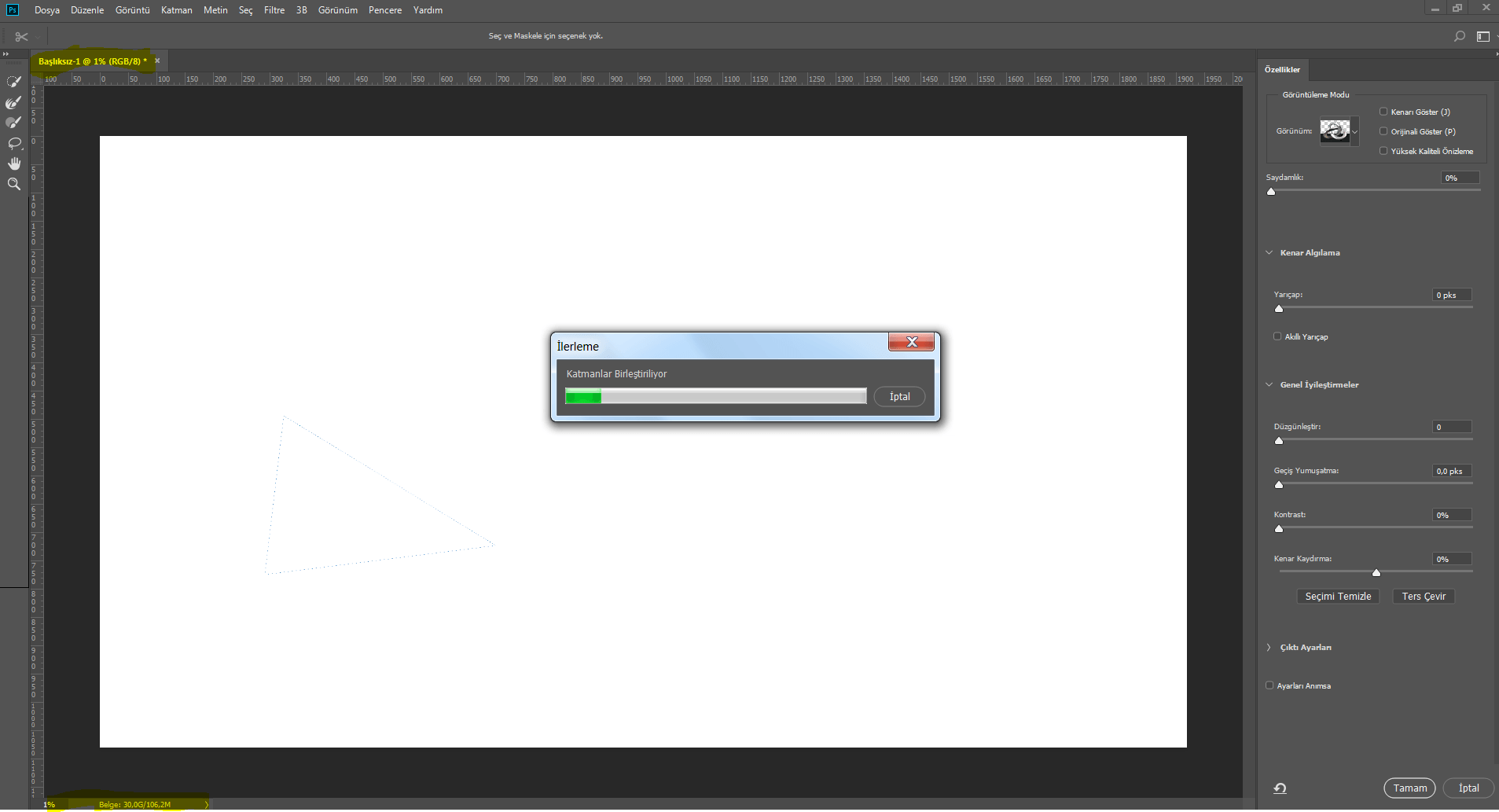This screenshot has width=1499, height=812.
Task: Expand the toolbar with the double arrow
Action: pyautogui.click(x=6, y=54)
